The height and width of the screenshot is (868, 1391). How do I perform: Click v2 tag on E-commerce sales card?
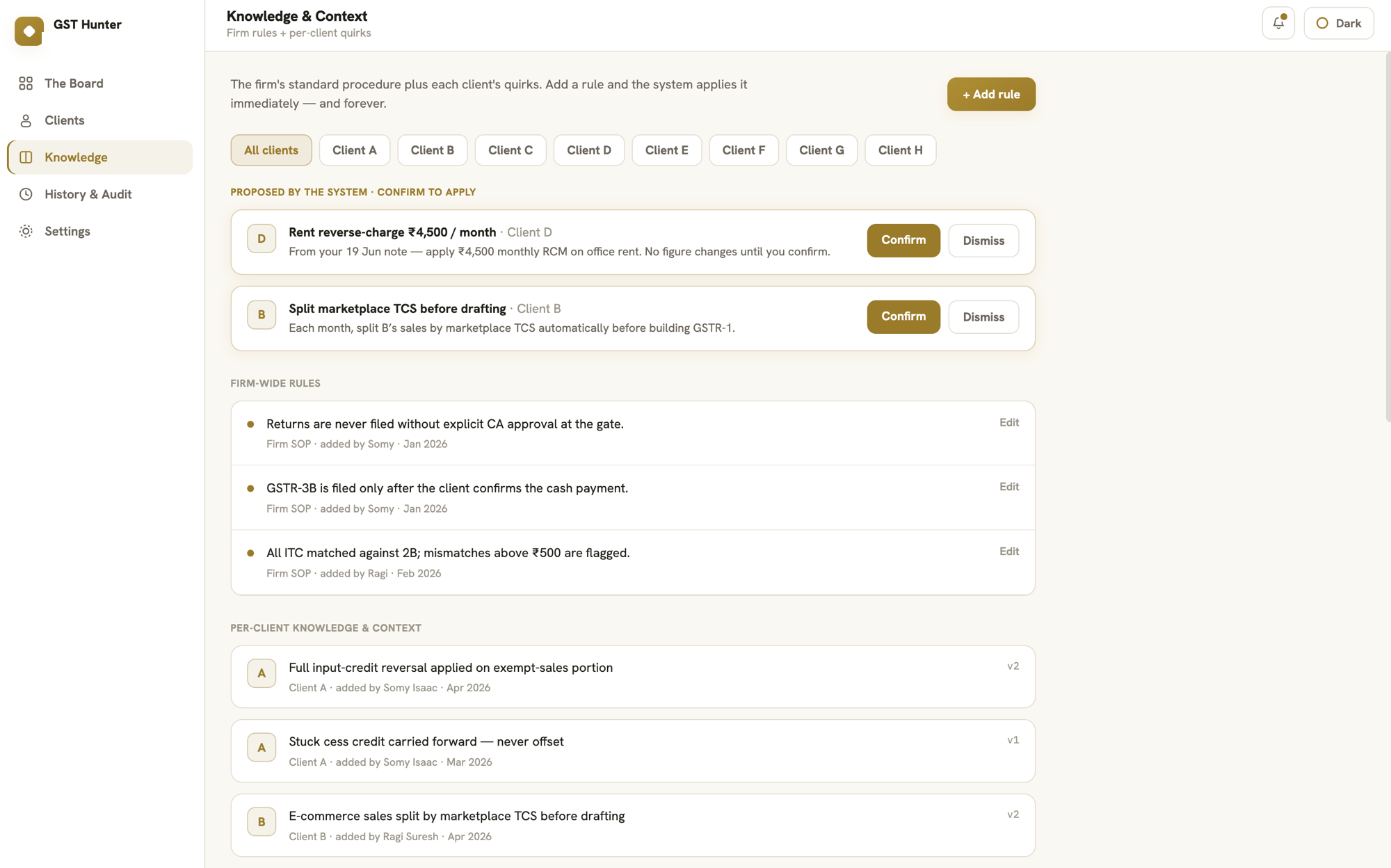point(1013,814)
